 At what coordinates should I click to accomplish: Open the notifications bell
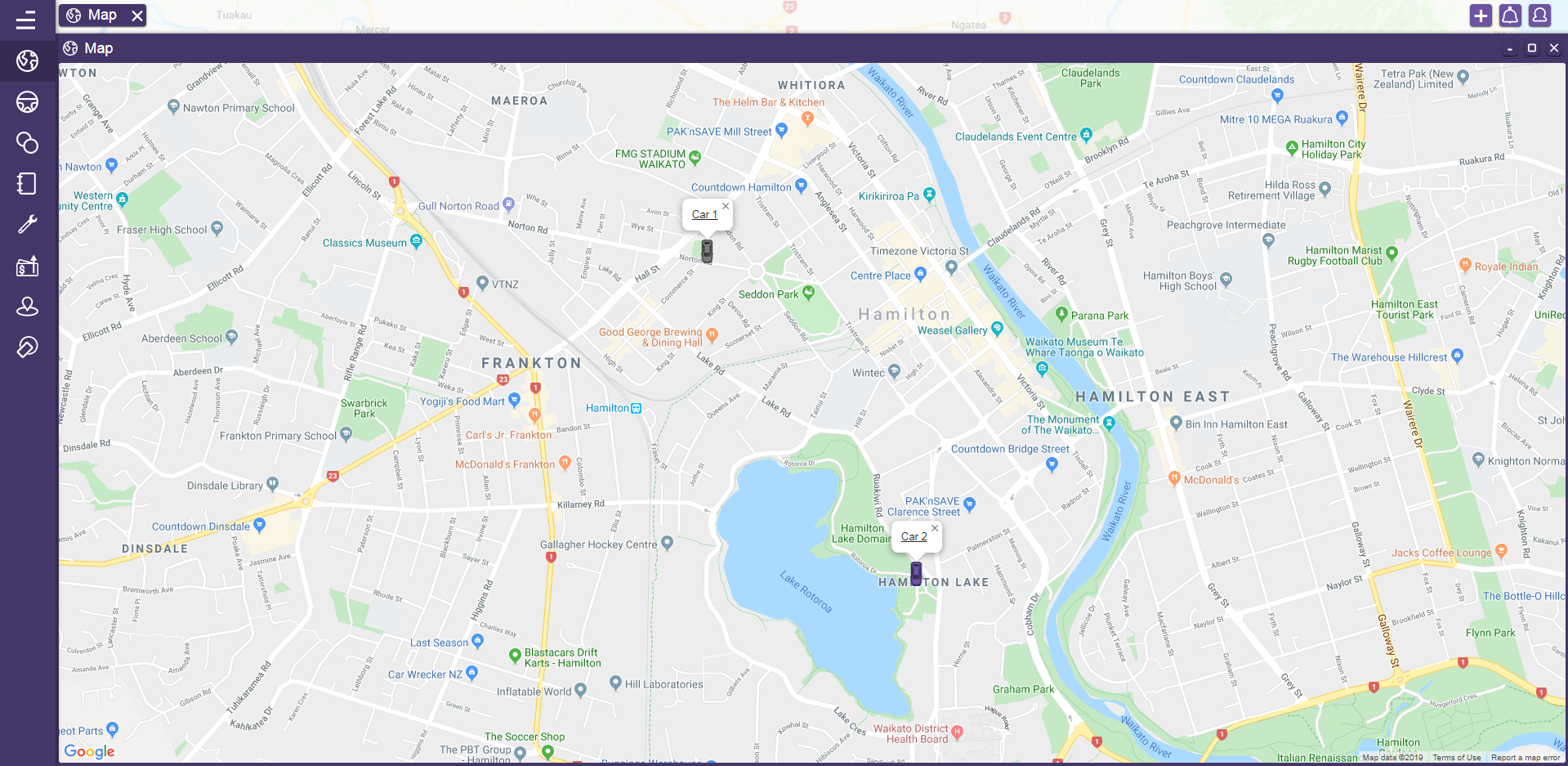(1510, 16)
